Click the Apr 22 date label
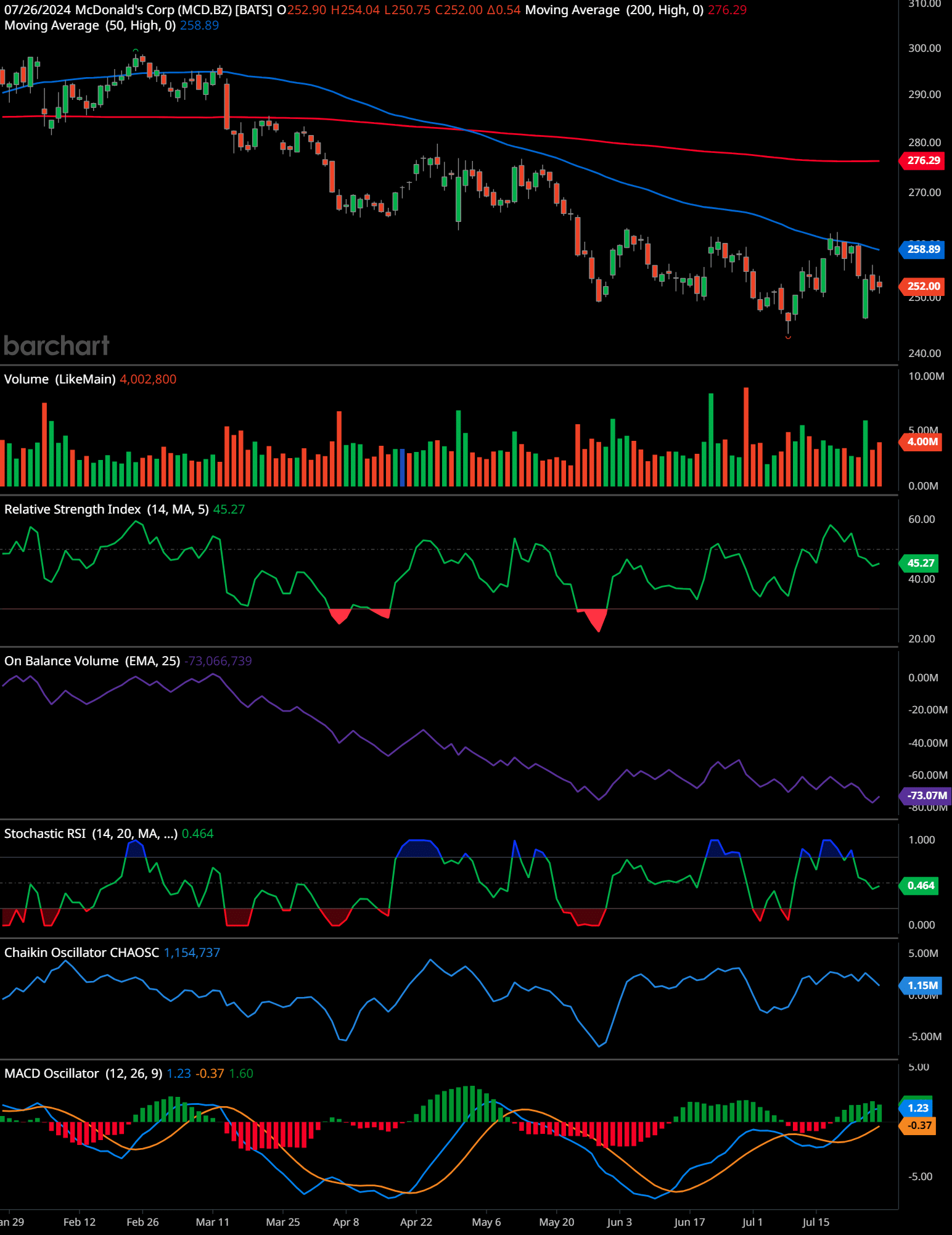Image resolution: width=952 pixels, height=1235 pixels. pos(416,1222)
